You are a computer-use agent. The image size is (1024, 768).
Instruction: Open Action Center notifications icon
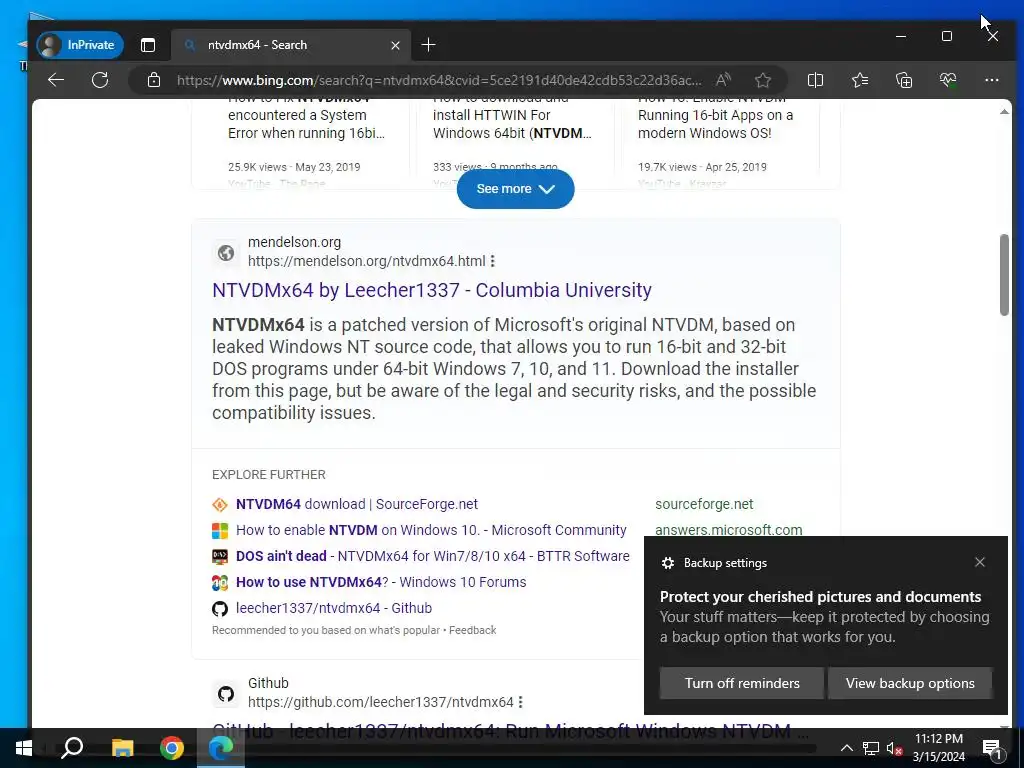pos(992,748)
